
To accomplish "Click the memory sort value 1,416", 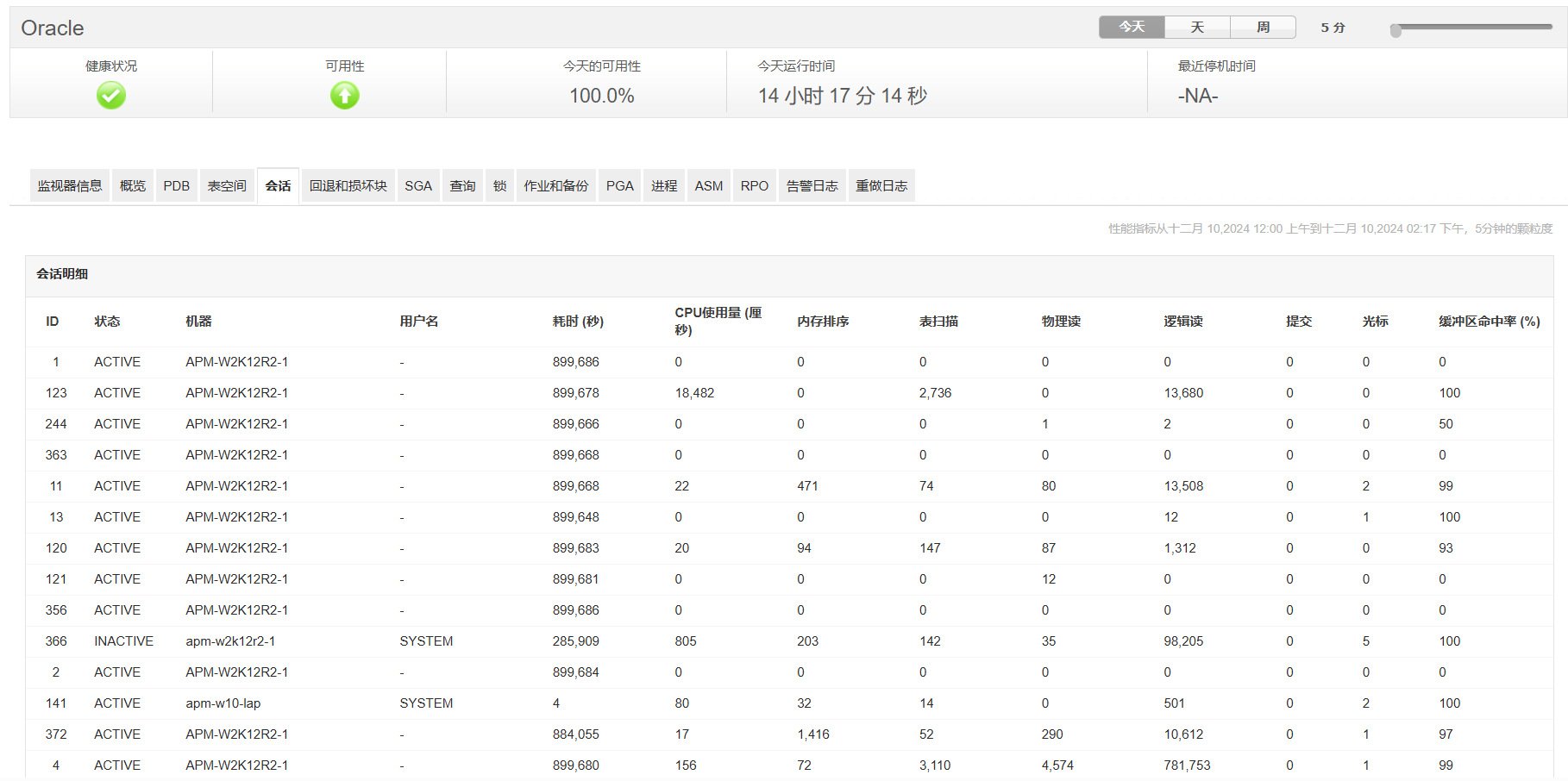I will [813, 734].
